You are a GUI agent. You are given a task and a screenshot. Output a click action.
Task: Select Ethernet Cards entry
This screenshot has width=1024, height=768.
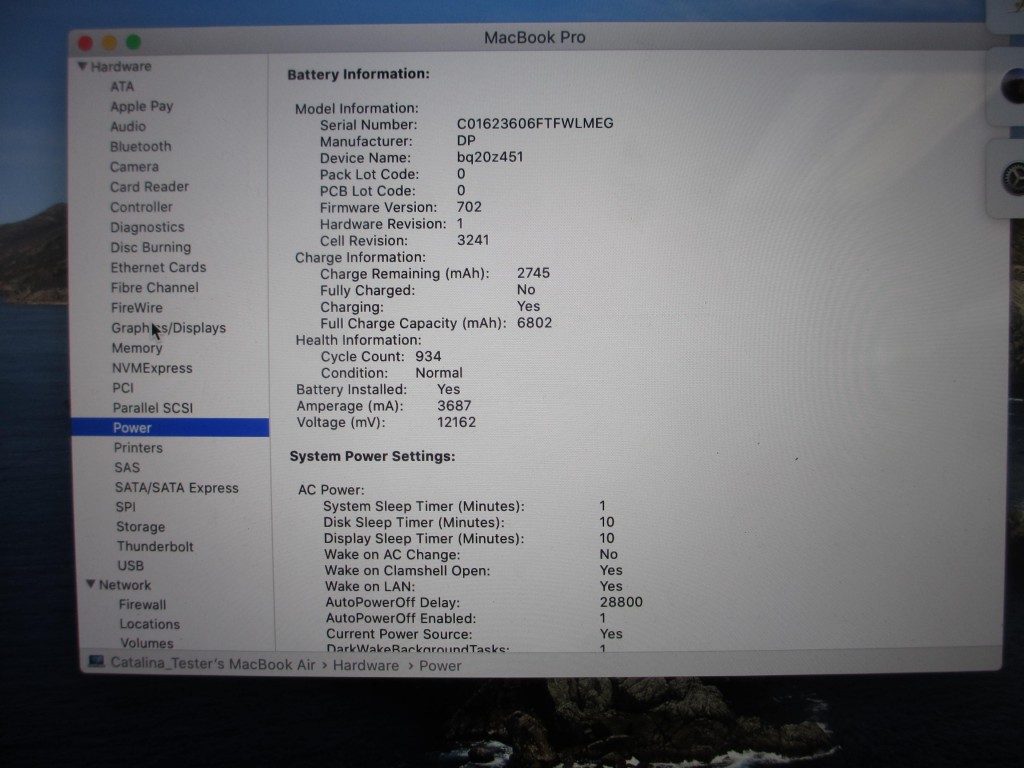pos(158,267)
